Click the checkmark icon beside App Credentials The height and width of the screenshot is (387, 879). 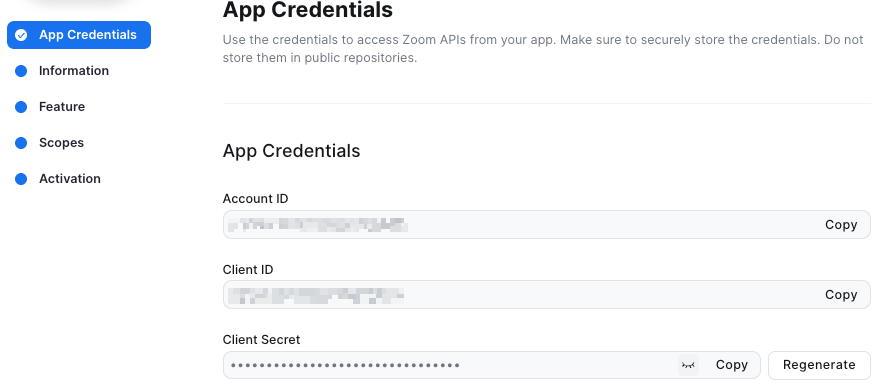point(21,35)
